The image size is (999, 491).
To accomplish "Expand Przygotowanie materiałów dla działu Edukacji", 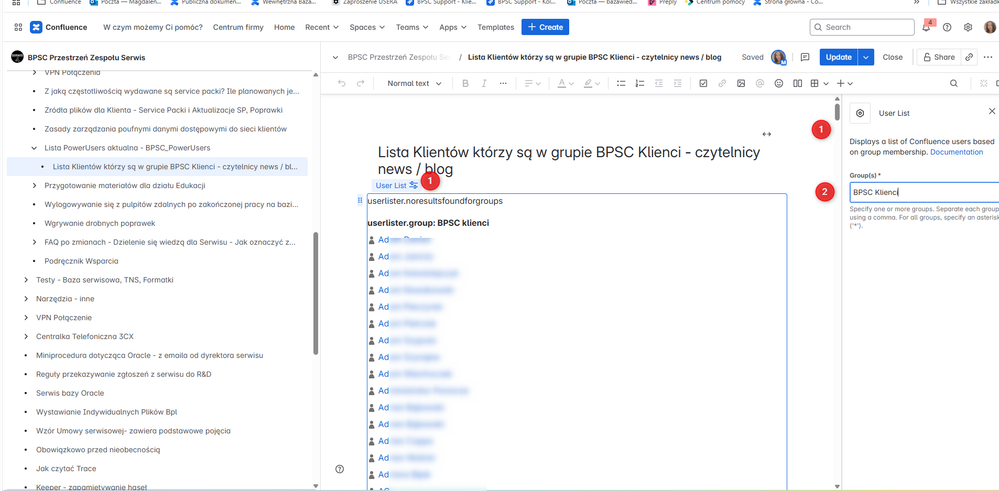I will 34,185.
